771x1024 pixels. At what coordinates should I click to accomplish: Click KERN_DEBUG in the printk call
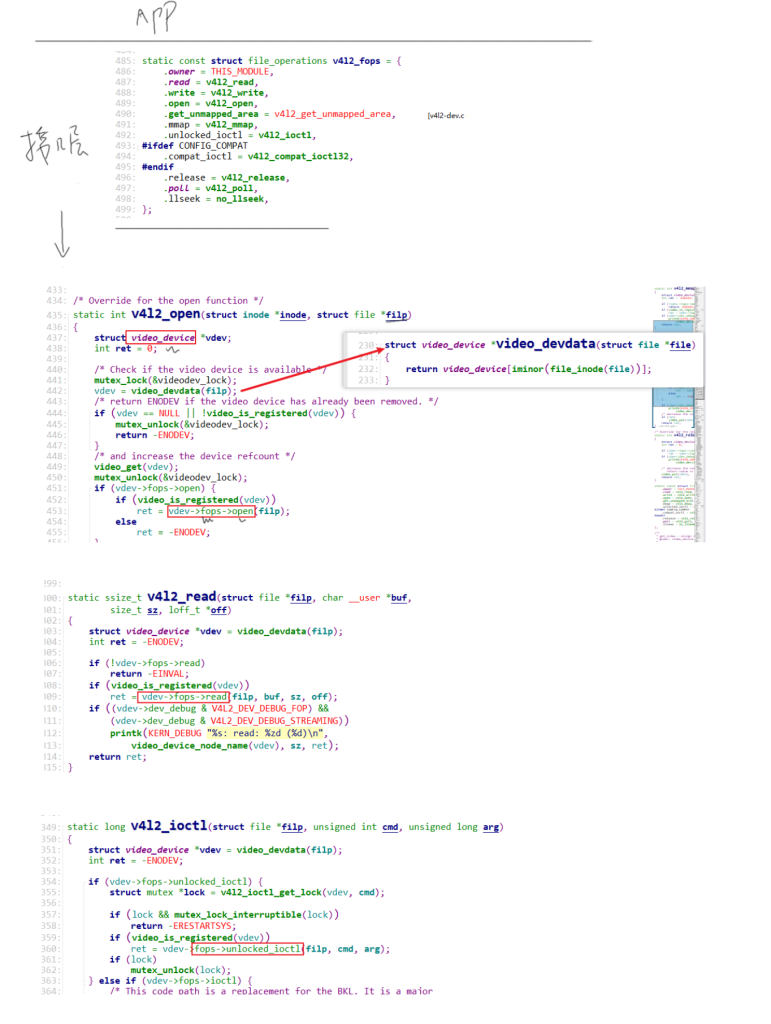click(x=174, y=733)
